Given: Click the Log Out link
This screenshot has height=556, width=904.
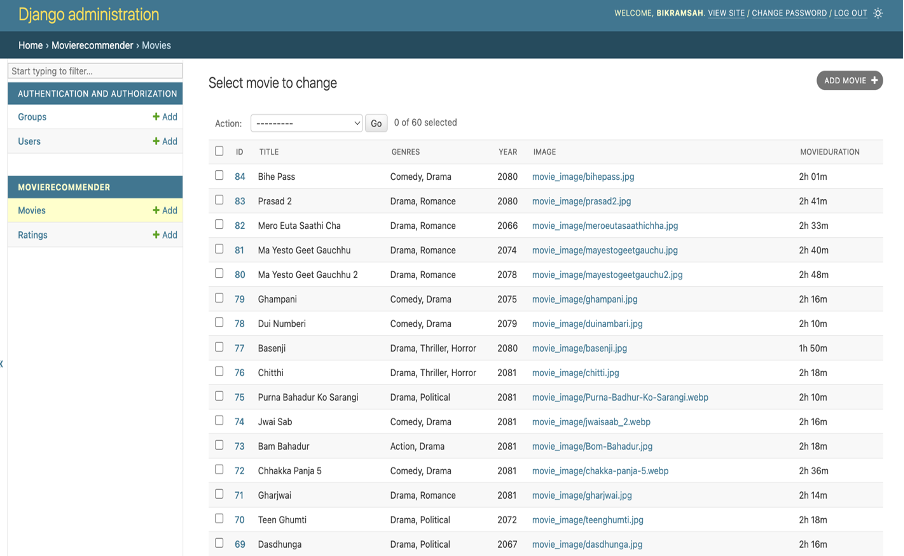Looking at the screenshot, I should click(850, 13).
